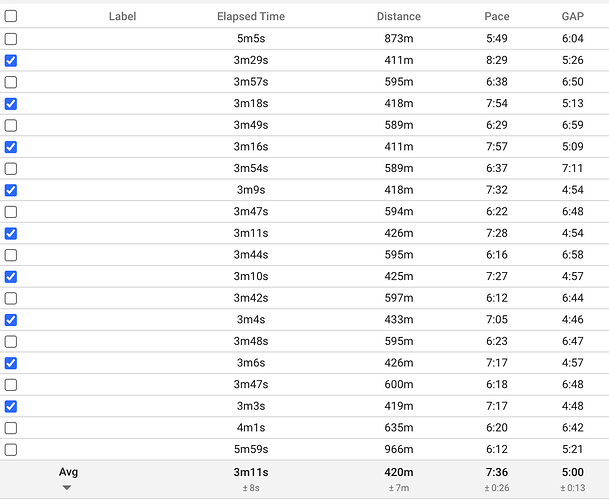Click the Pace column header
The width and height of the screenshot is (609, 500).
[x=497, y=16]
